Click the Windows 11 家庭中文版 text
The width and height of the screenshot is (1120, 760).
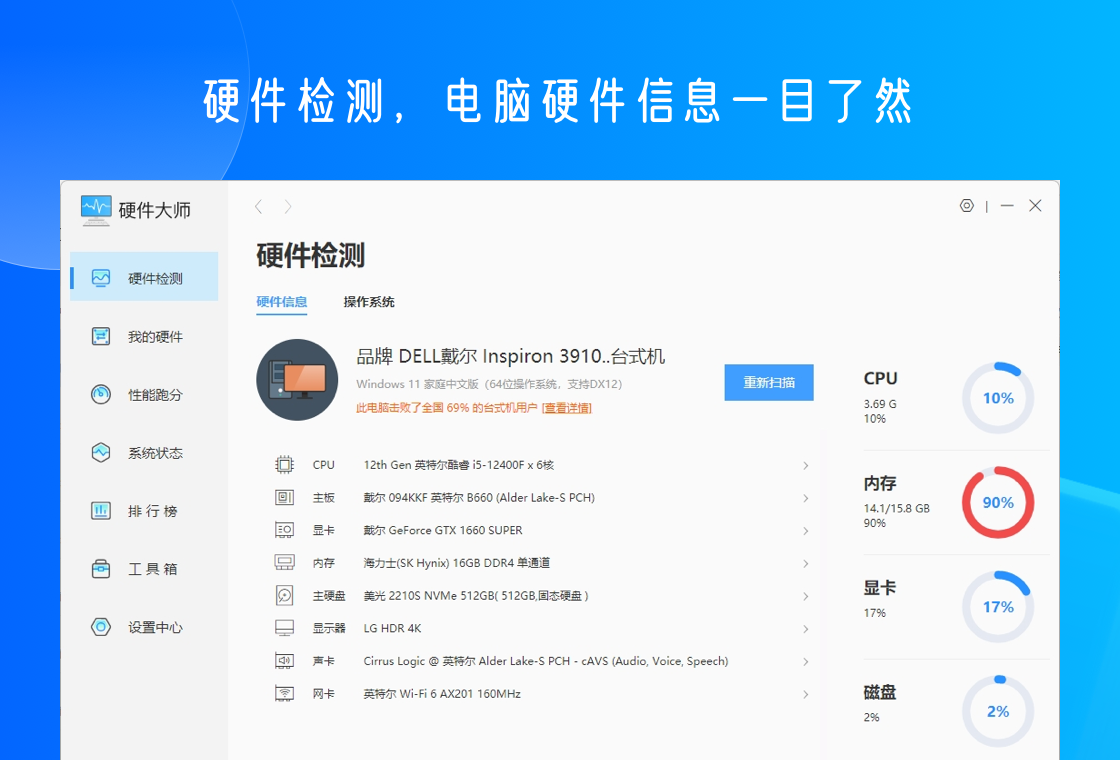489,384
